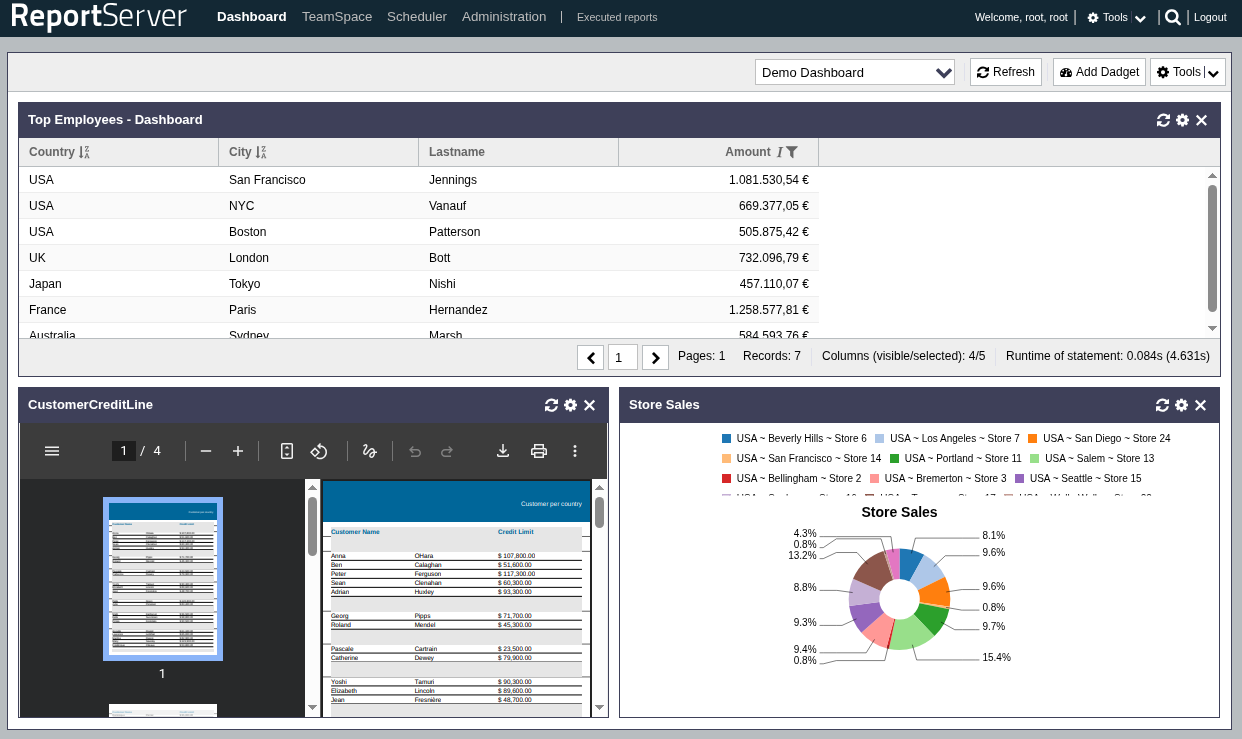Viewport: 1242px width, 739px height.
Task: Open the Scheduler module
Action: (417, 17)
